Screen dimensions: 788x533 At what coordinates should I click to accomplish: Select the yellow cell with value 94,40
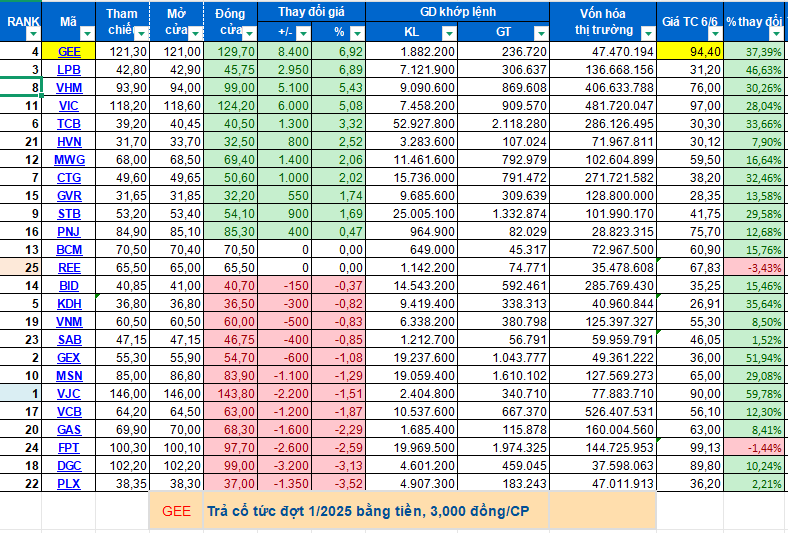(x=690, y=52)
